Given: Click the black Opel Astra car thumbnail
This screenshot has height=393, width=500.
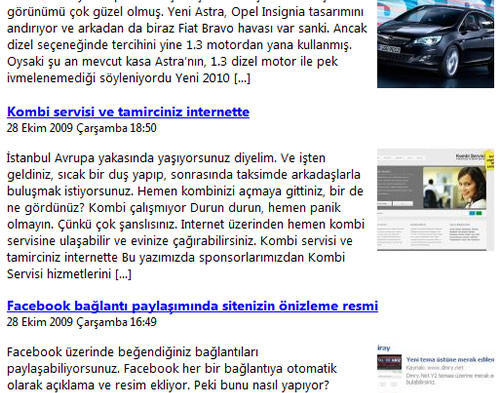Looking at the screenshot, I should pyautogui.click(x=435, y=44).
